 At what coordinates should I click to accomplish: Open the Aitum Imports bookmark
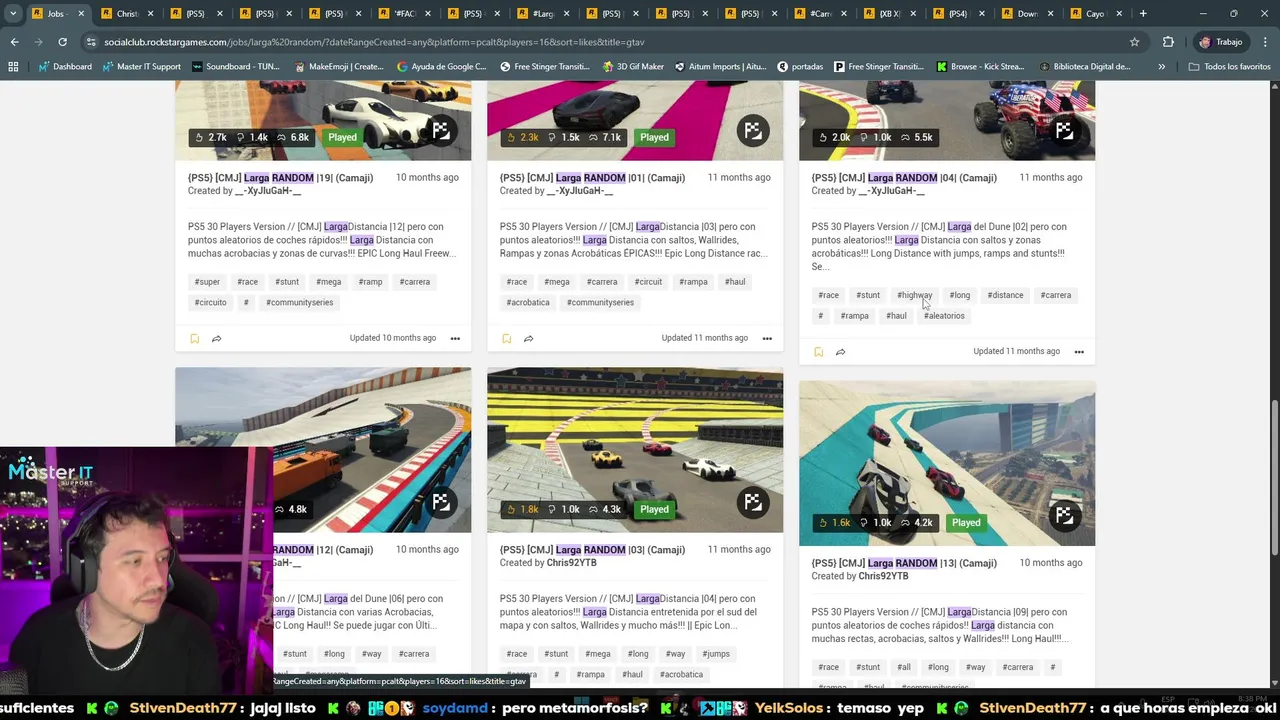click(719, 66)
